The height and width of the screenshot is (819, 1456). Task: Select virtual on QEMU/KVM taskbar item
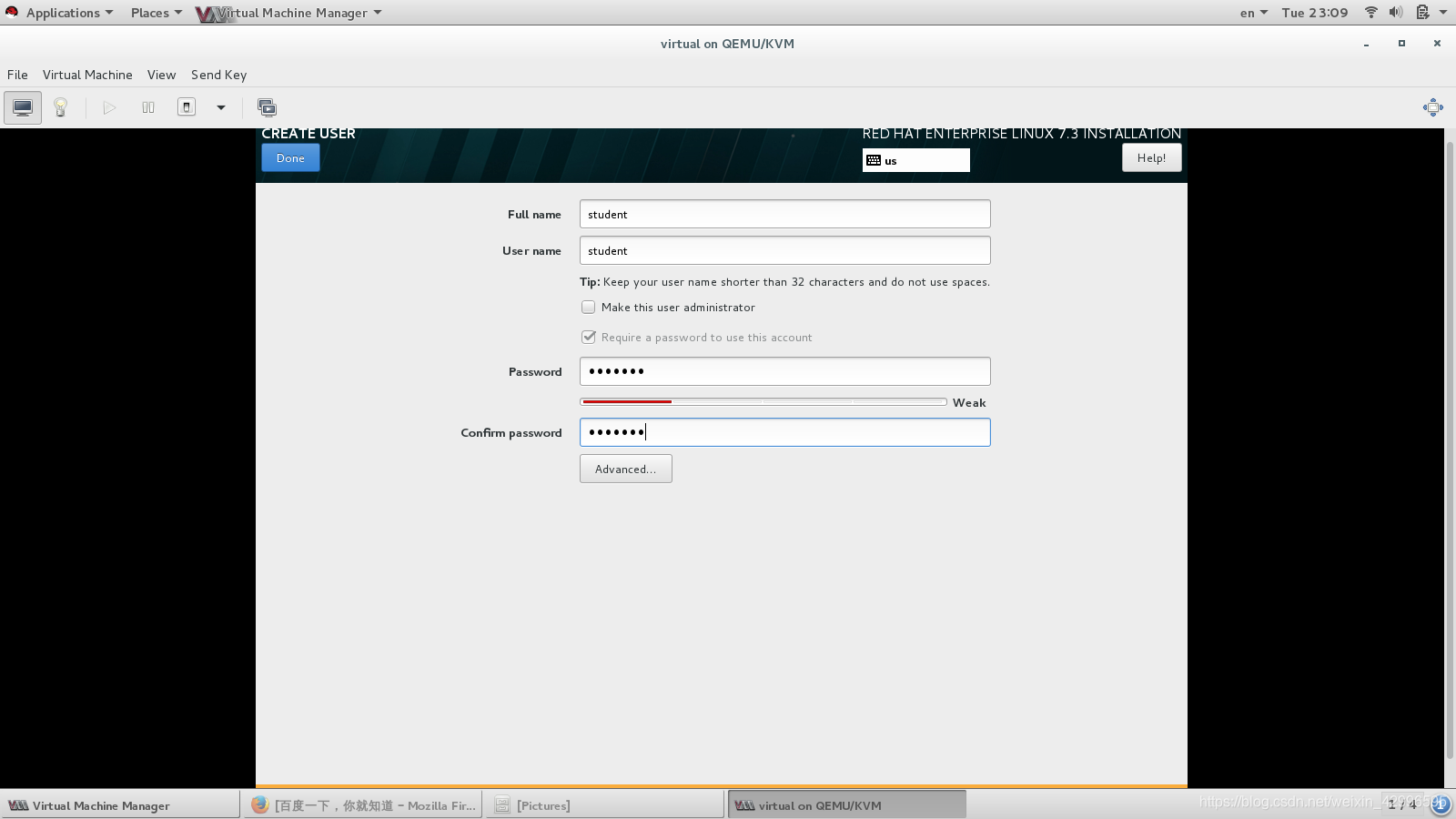[847, 805]
